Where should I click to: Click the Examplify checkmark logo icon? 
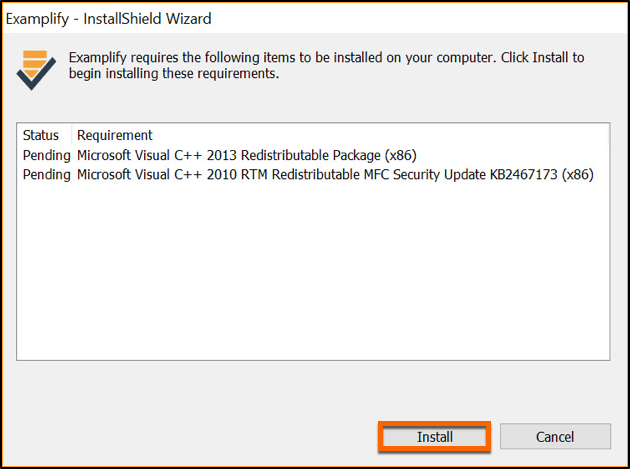point(34,69)
